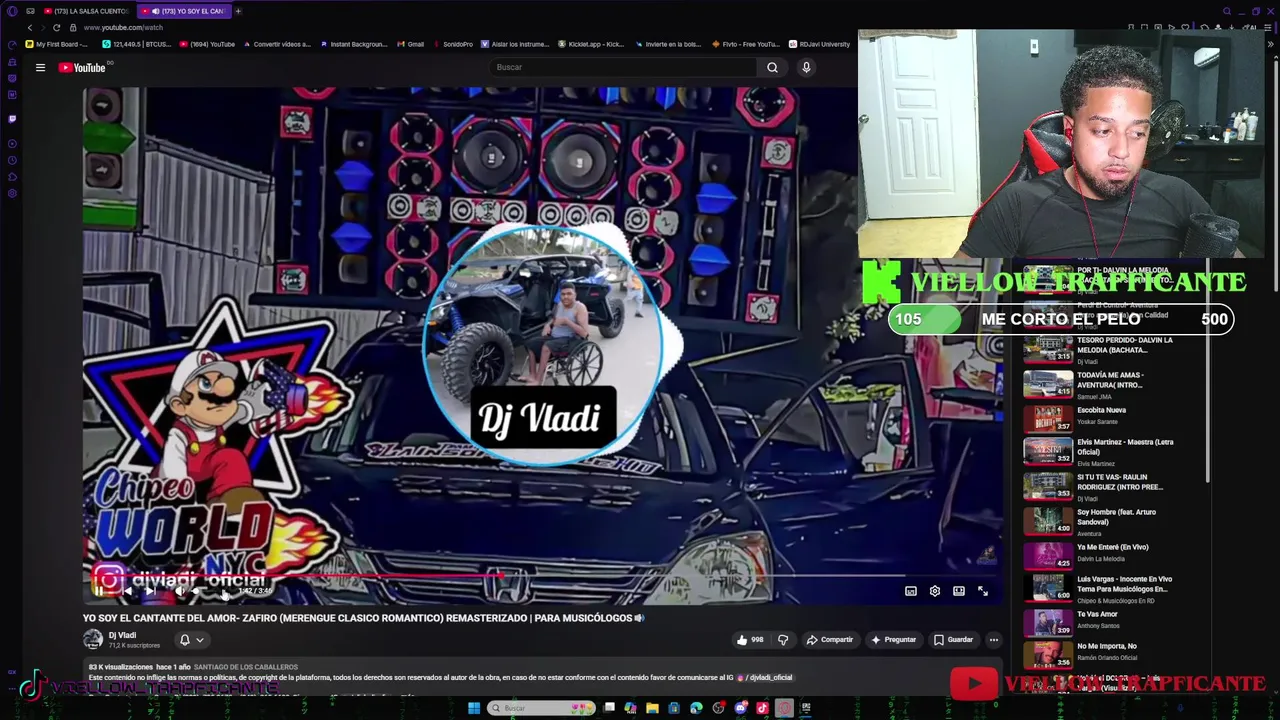Open the RDJavi University bookmark
Viewport: 1280px width, 720px height.
819,44
